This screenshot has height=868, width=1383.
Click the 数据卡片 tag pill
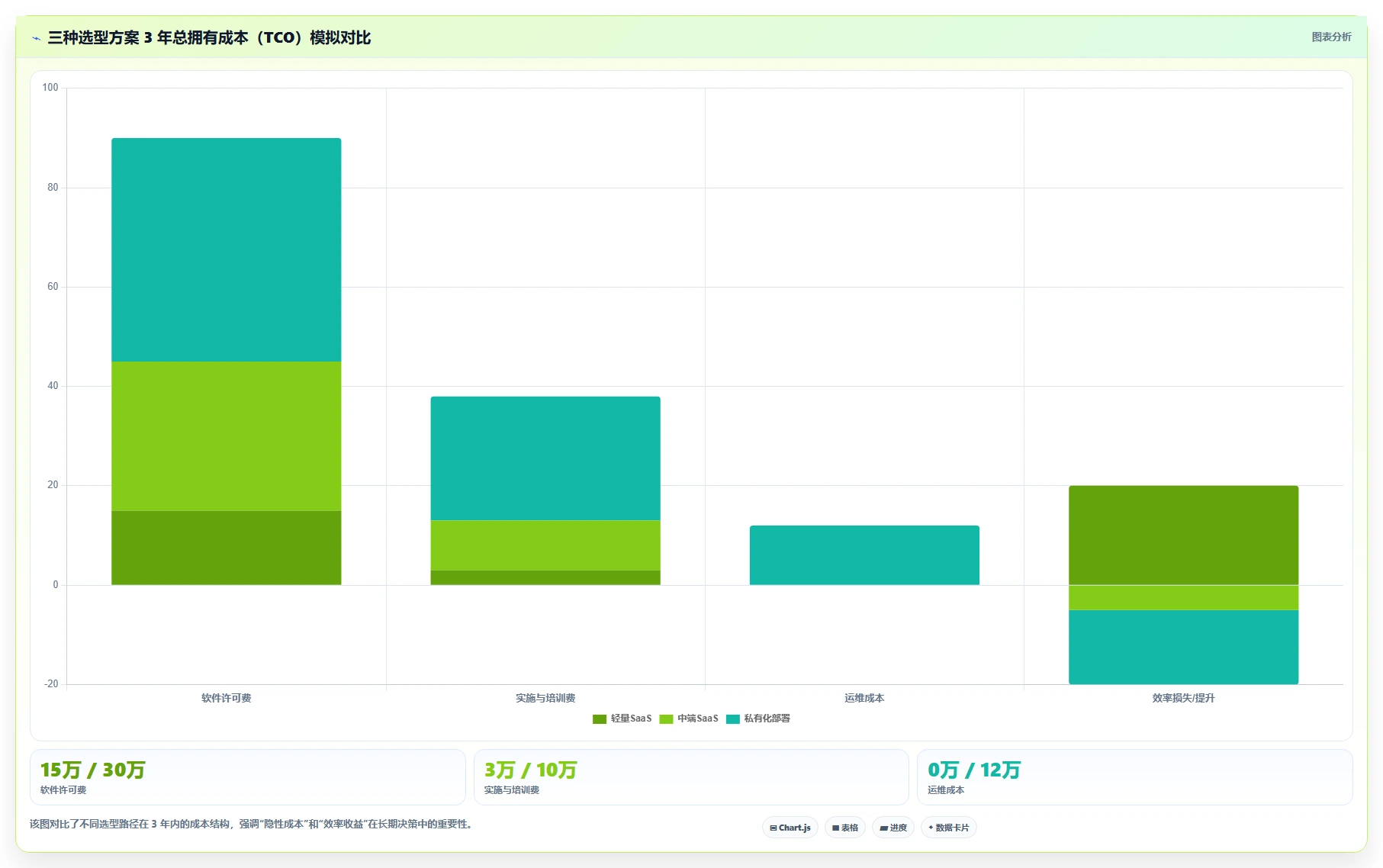click(x=949, y=828)
